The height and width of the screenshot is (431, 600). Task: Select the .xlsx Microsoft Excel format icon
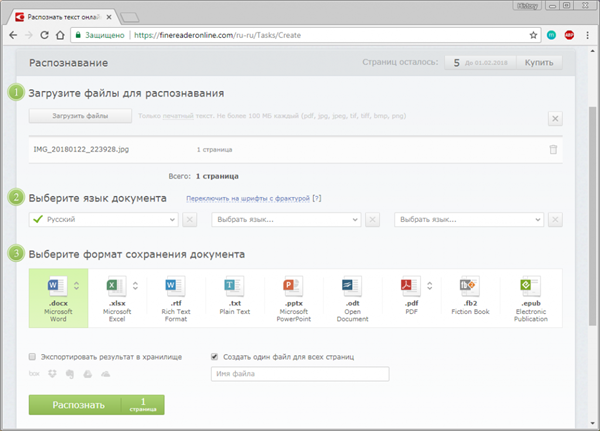coord(116,286)
